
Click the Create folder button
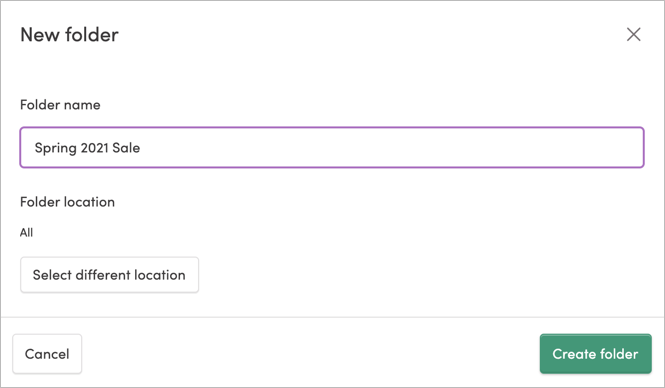click(x=595, y=354)
